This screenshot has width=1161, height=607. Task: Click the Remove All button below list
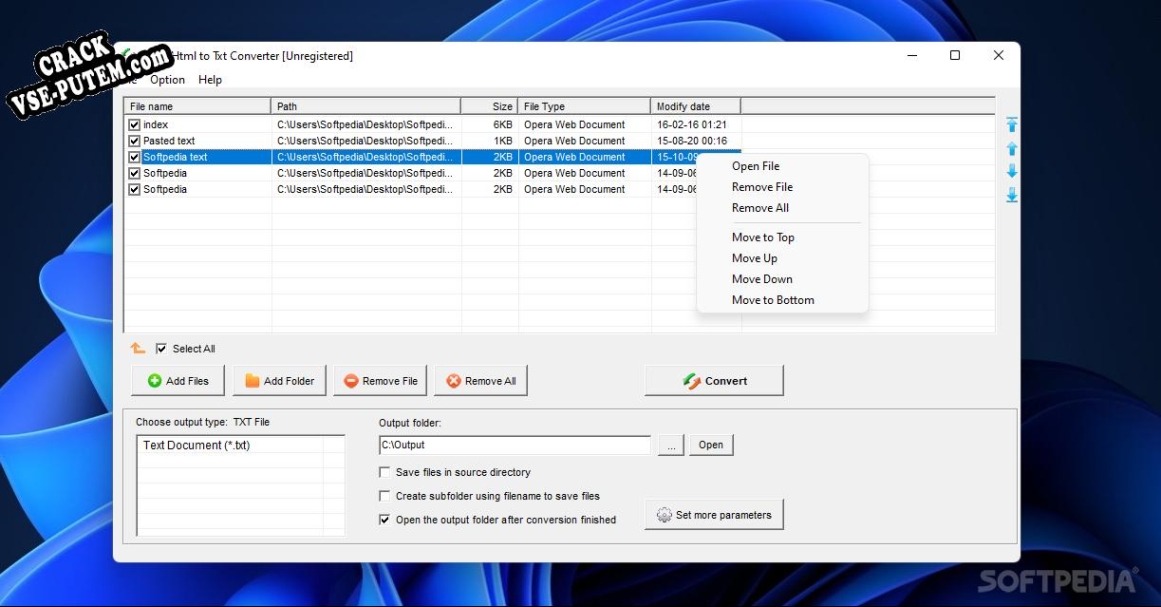pyautogui.click(x=481, y=380)
